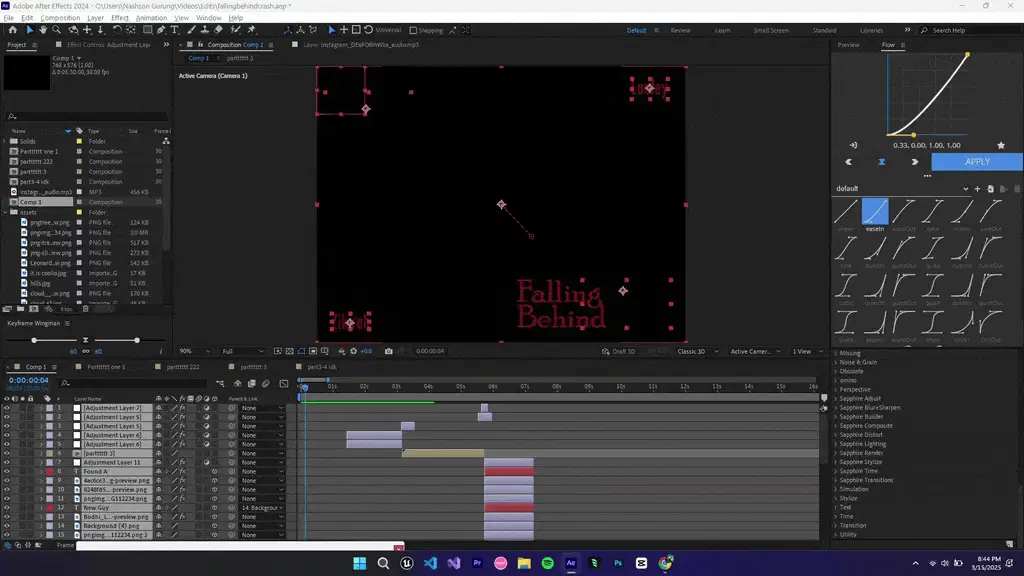The image size is (1024, 576).
Task: Select the Rotation tool
Action: pyautogui.click(x=117, y=30)
